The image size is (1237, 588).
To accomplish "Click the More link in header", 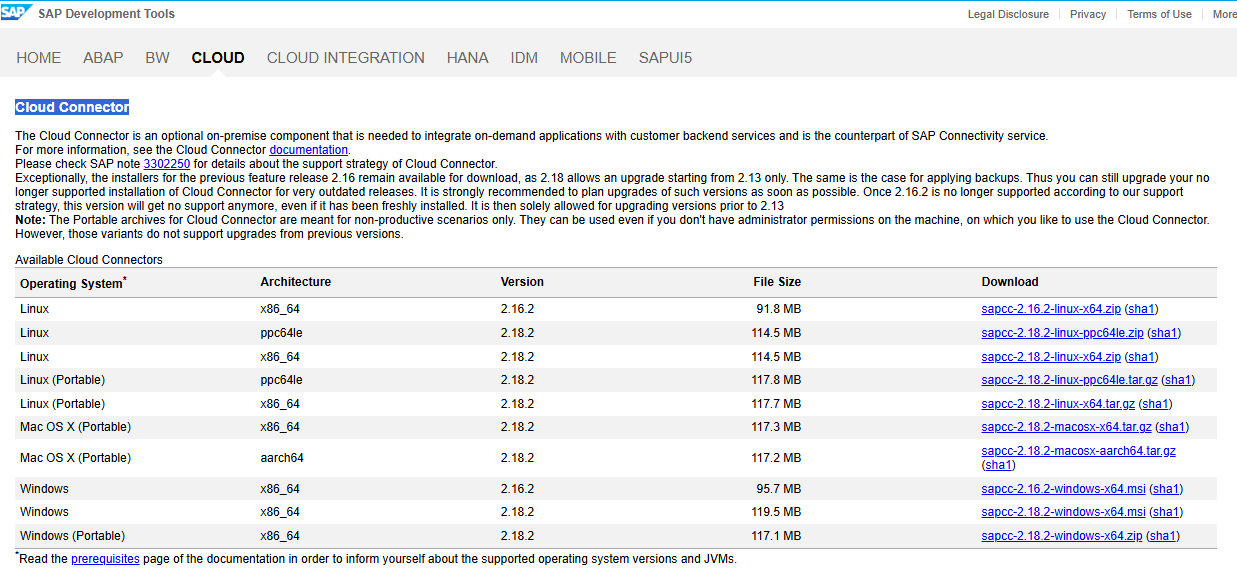I will 1224,14.
